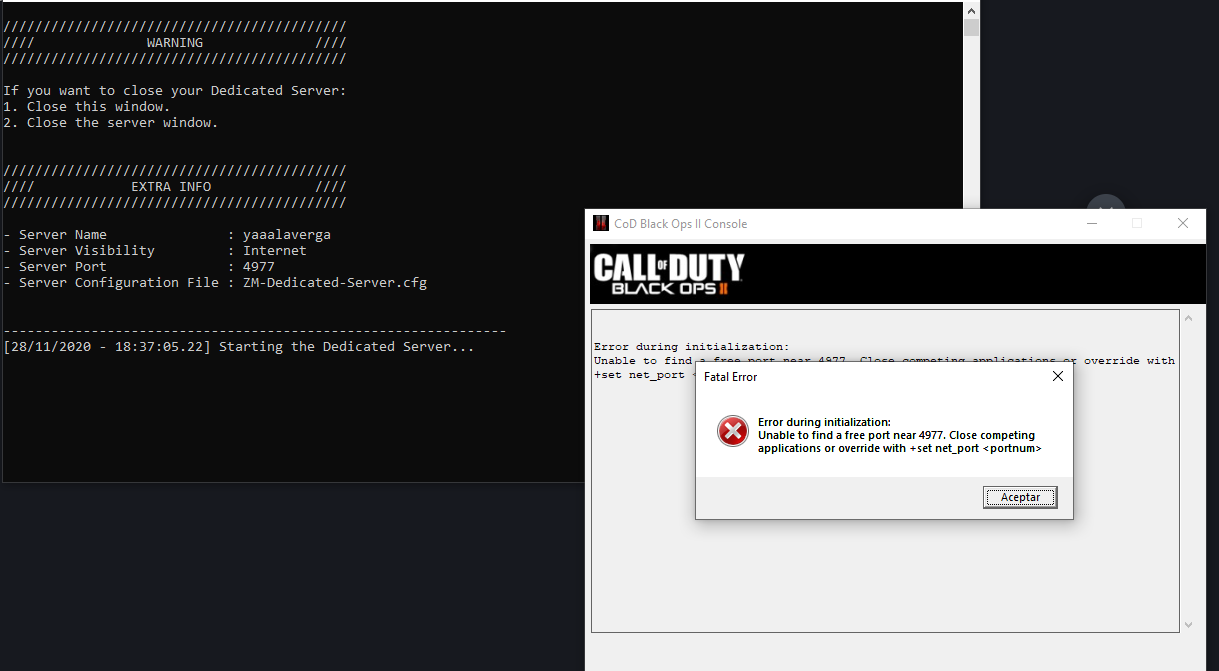The image size is (1219, 671).
Task: Click the Call of Duty Black Ops II logo banner
Action: 898,274
